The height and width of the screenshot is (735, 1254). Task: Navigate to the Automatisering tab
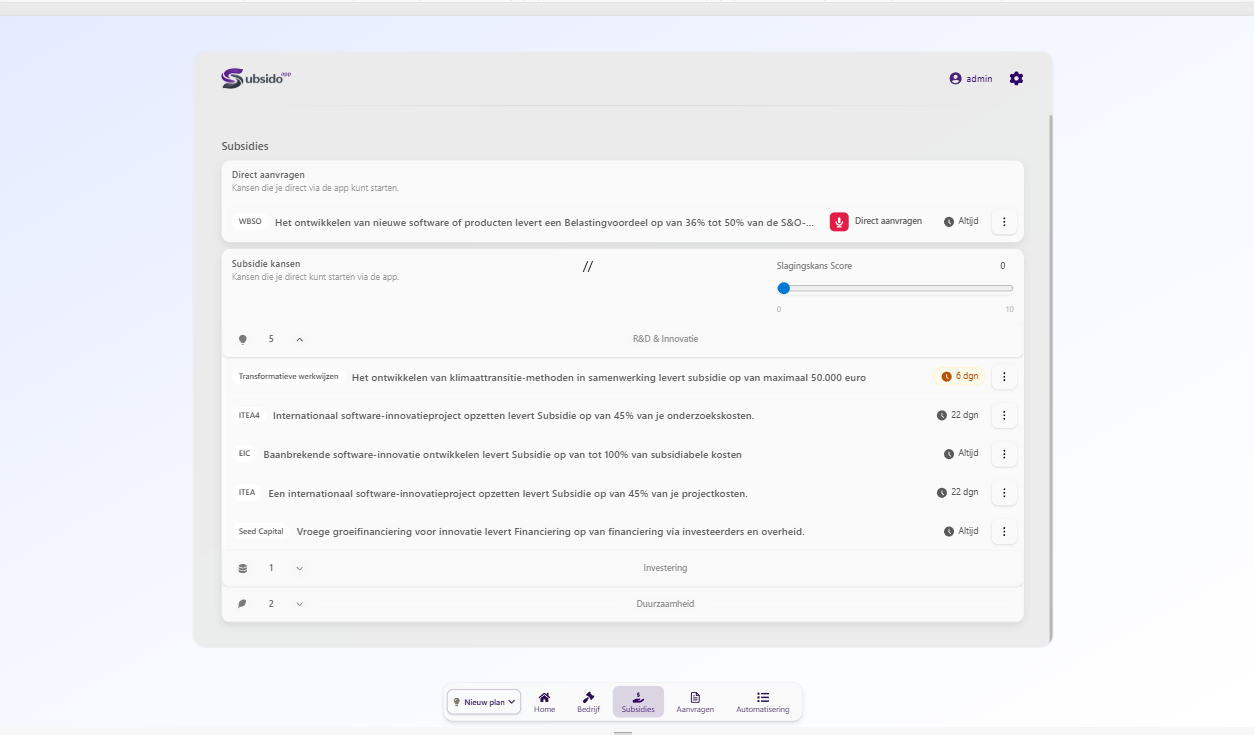762,702
